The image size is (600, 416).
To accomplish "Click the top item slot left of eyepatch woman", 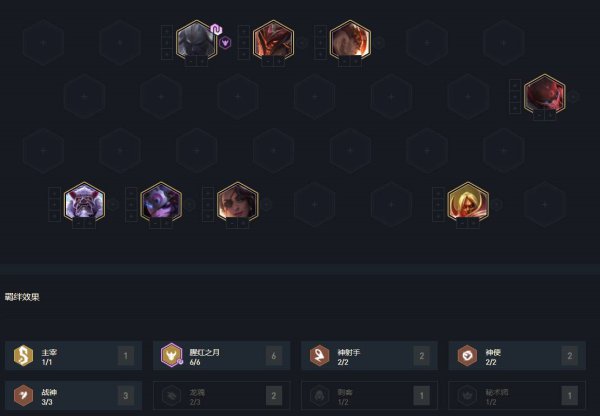I will tap(208, 193).
